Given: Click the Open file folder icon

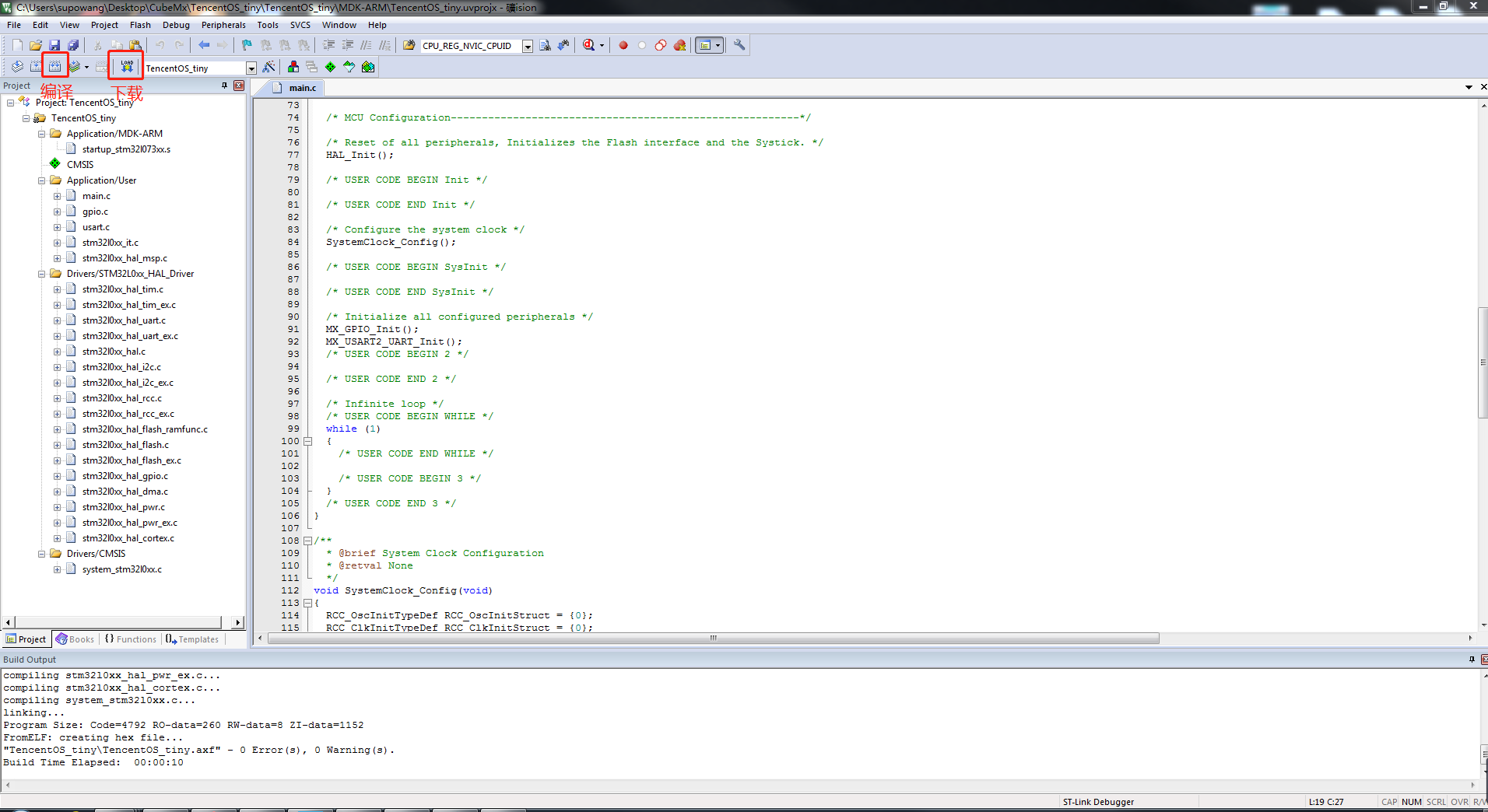Looking at the screenshot, I should pos(36,45).
